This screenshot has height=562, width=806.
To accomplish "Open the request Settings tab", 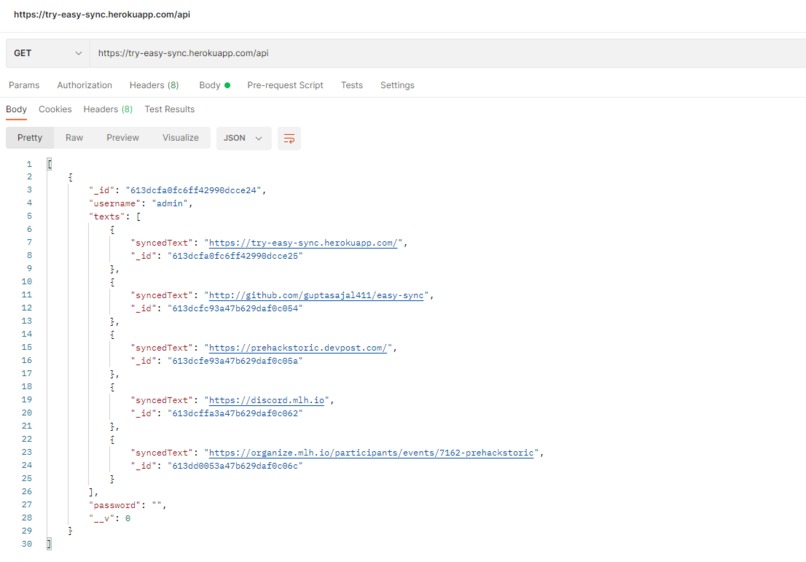I will (x=397, y=85).
